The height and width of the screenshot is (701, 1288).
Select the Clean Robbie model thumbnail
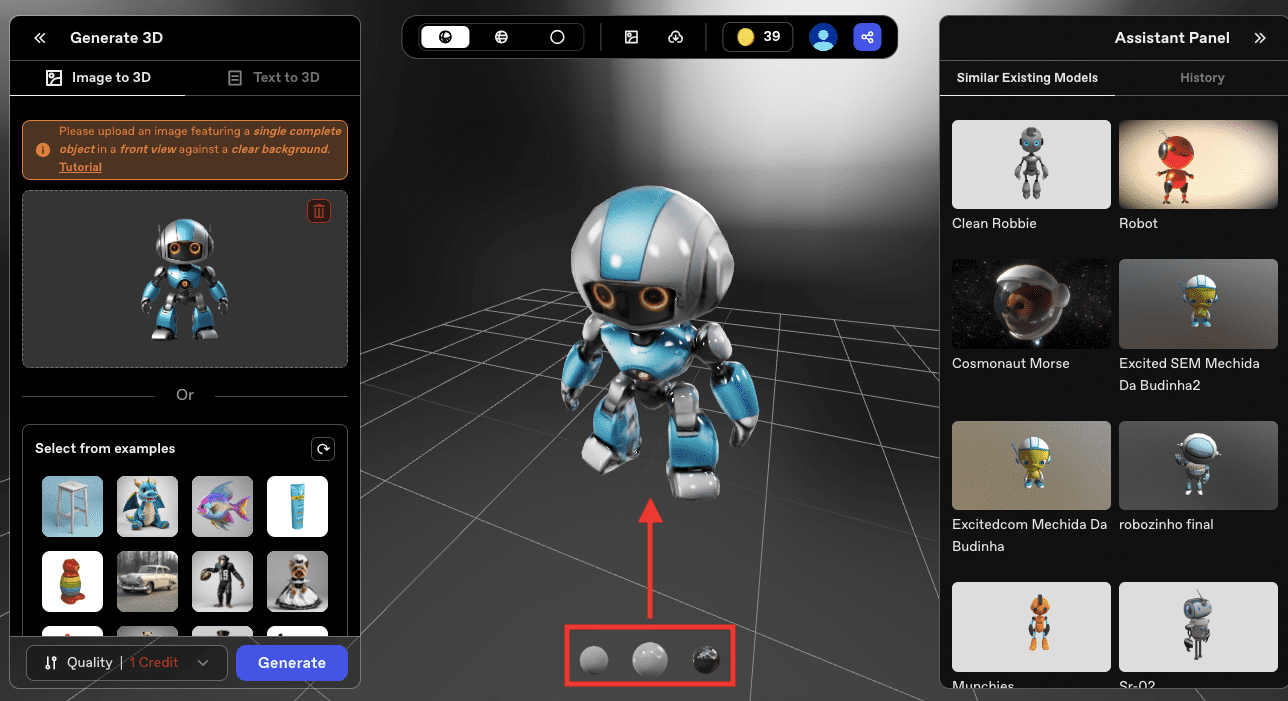pyautogui.click(x=1031, y=164)
